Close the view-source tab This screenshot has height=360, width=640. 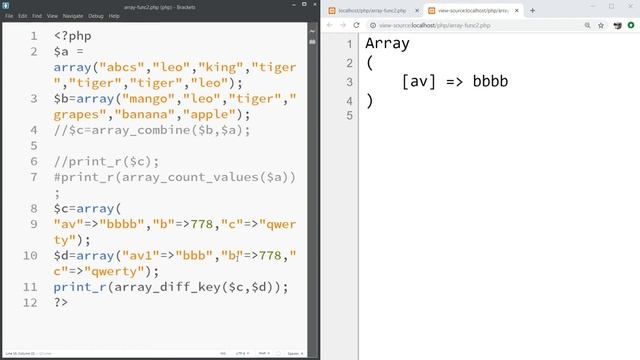[x=516, y=11]
